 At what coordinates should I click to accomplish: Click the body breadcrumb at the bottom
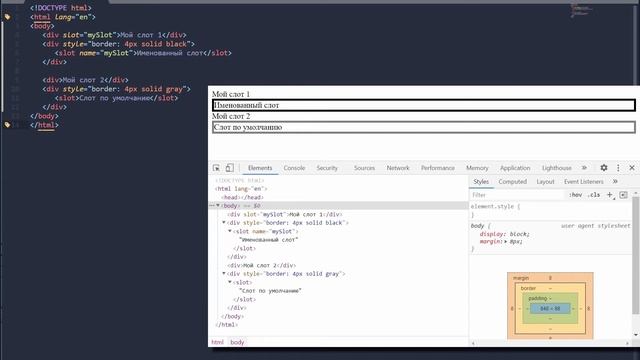point(237,342)
